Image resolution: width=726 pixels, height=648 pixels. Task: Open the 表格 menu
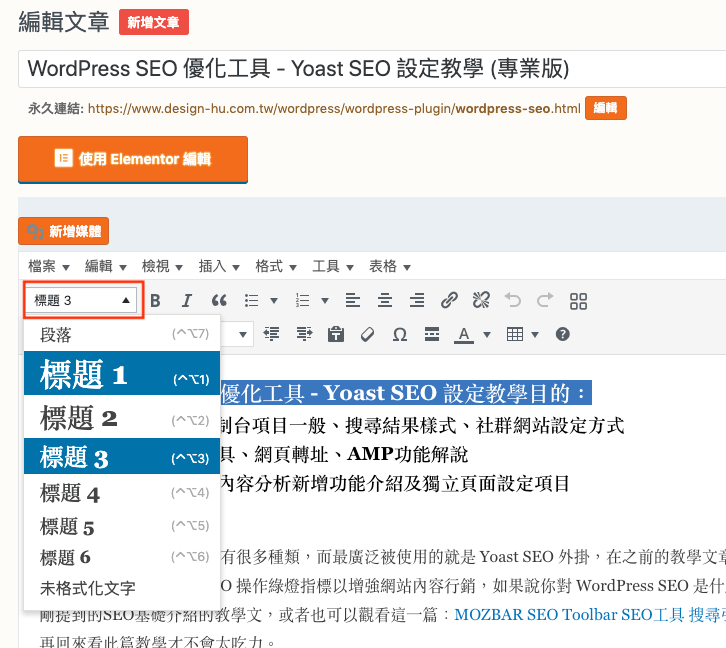(x=390, y=266)
